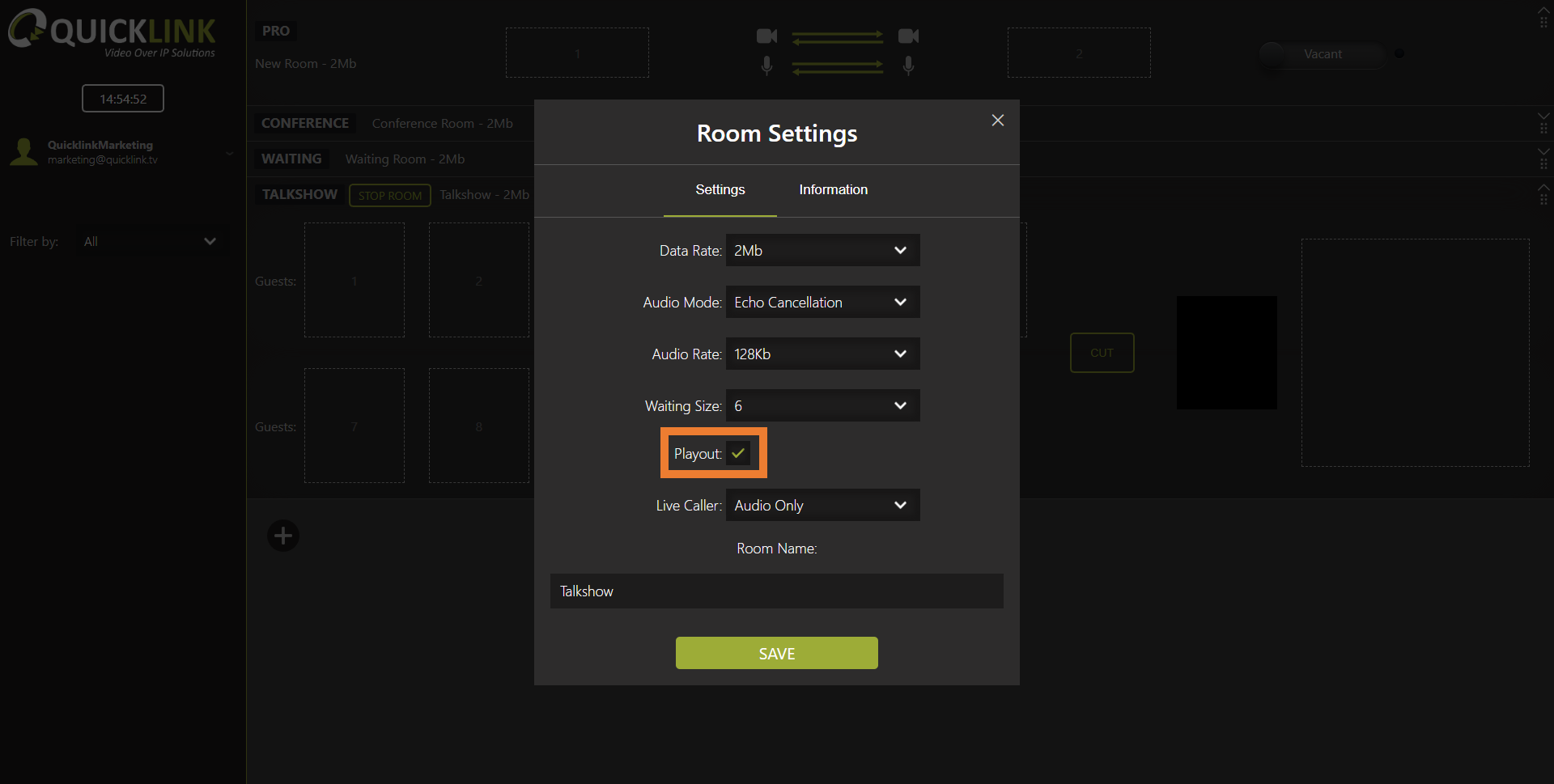Expand the Audio Mode dropdown

pyautogui.click(x=822, y=303)
